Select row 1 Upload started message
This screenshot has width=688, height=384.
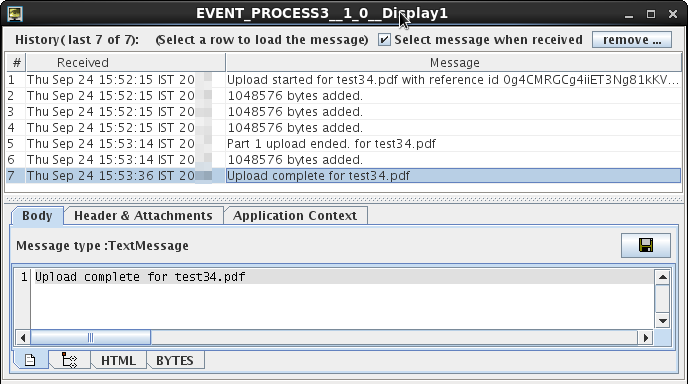point(344,80)
